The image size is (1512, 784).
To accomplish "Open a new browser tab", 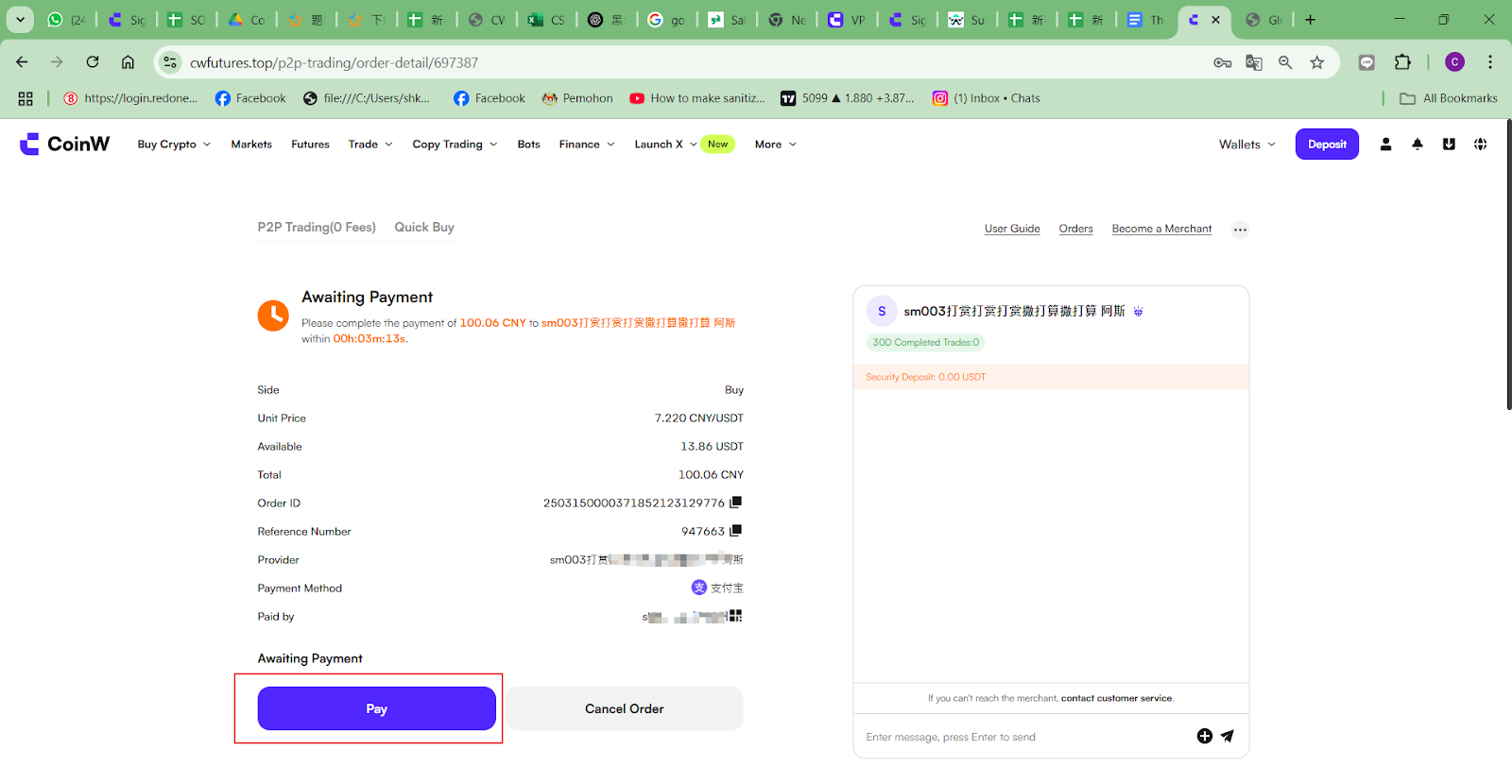I will click(x=1311, y=20).
